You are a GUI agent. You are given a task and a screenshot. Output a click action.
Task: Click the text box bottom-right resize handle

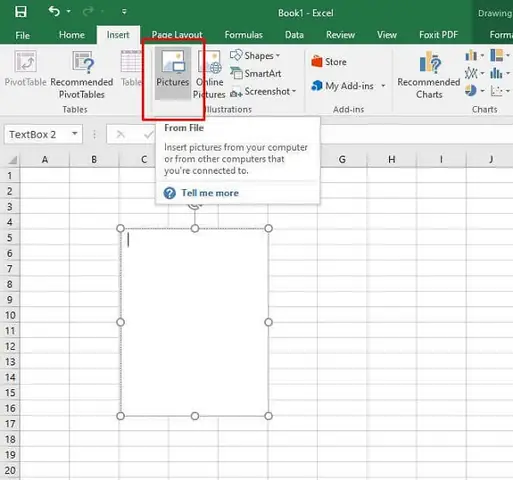click(x=268, y=416)
